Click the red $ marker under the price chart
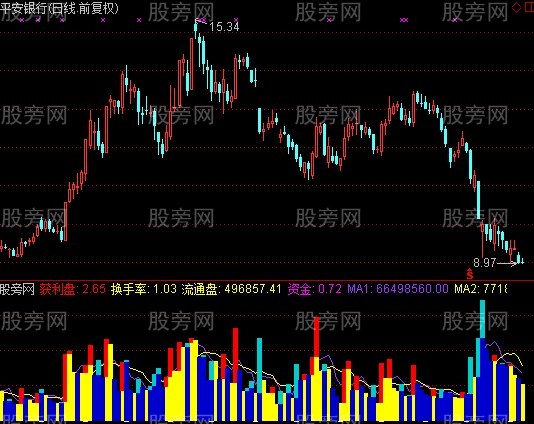534x424 pixels. click(x=470, y=273)
